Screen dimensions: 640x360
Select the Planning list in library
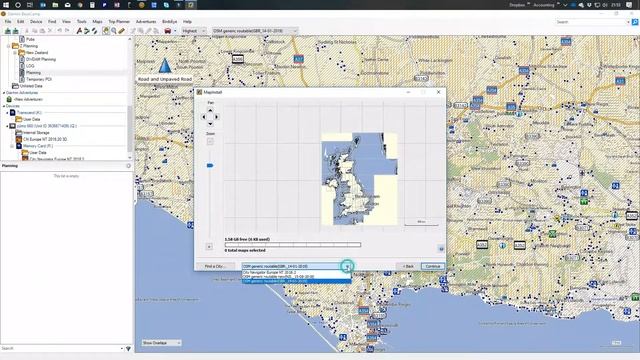(33, 73)
